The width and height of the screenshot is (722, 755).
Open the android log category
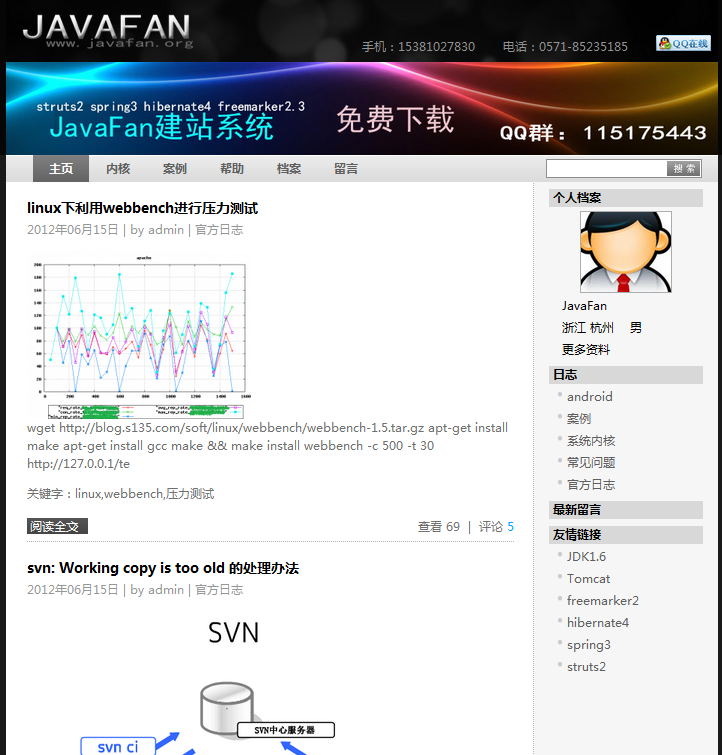tap(590, 397)
